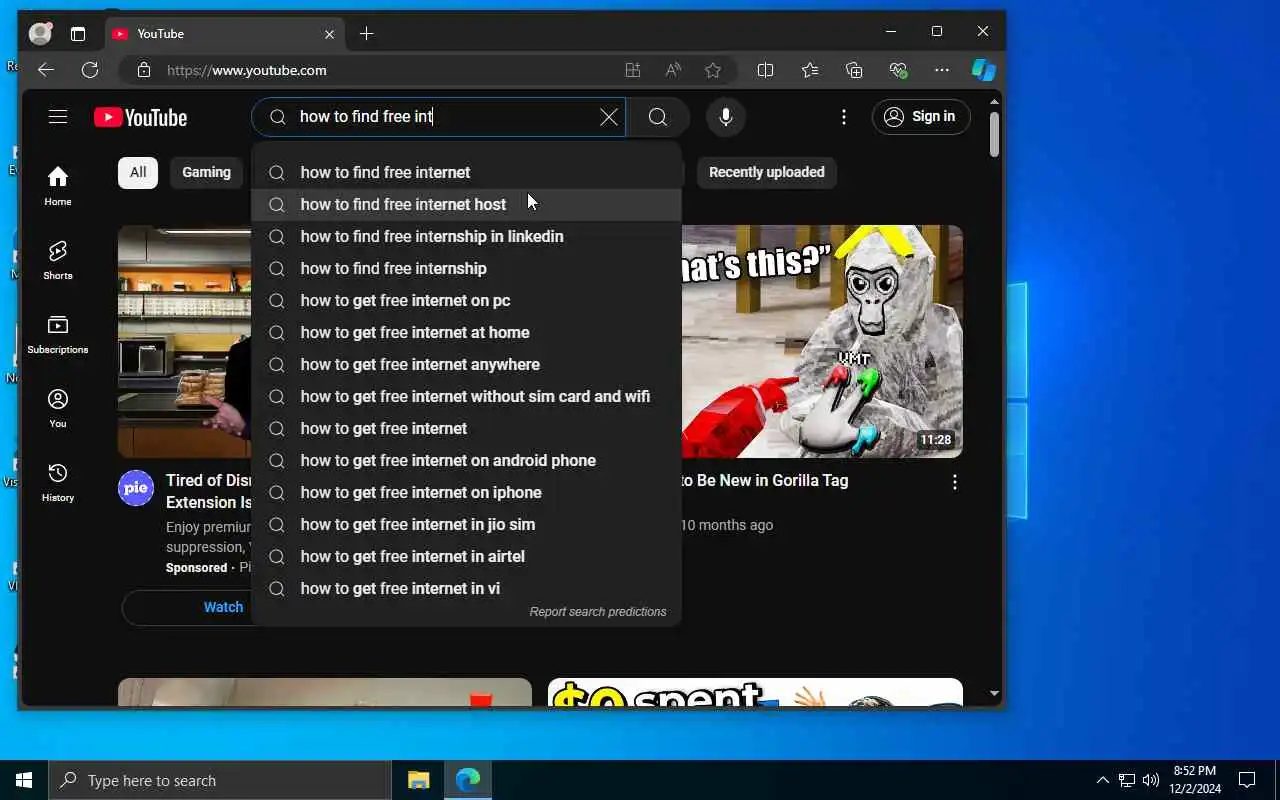Viewport: 1280px width, 800px height.
Task: Select the YouTube browser tab
Action: click(x=225, y=34)
